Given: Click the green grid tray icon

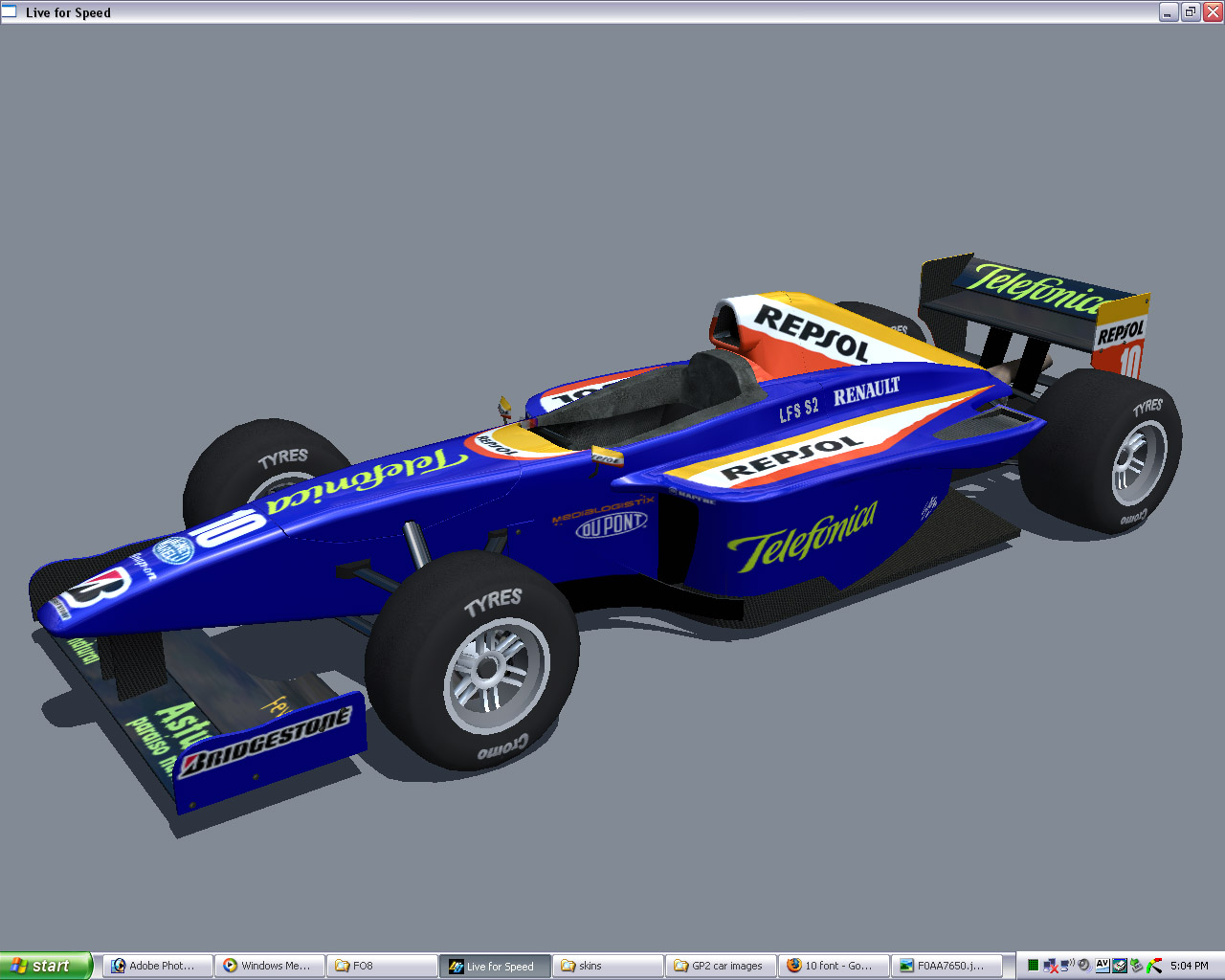Looking at the screenshot, I should coord(1033,966).
